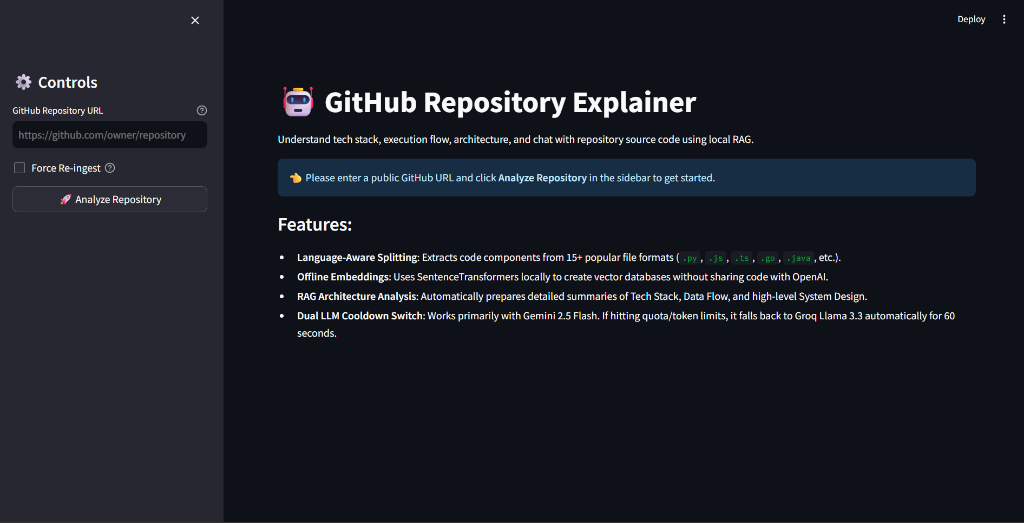Click the .go code tag

[x=767, y=257]
